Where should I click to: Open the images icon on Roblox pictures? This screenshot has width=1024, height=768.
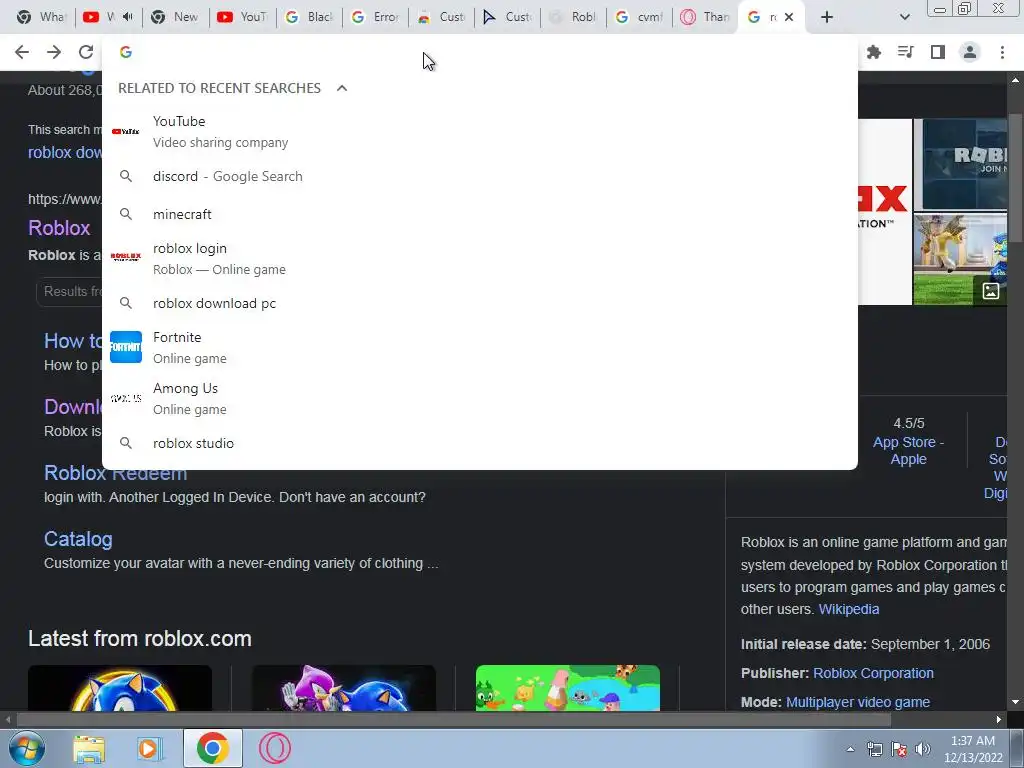[991, 291]
